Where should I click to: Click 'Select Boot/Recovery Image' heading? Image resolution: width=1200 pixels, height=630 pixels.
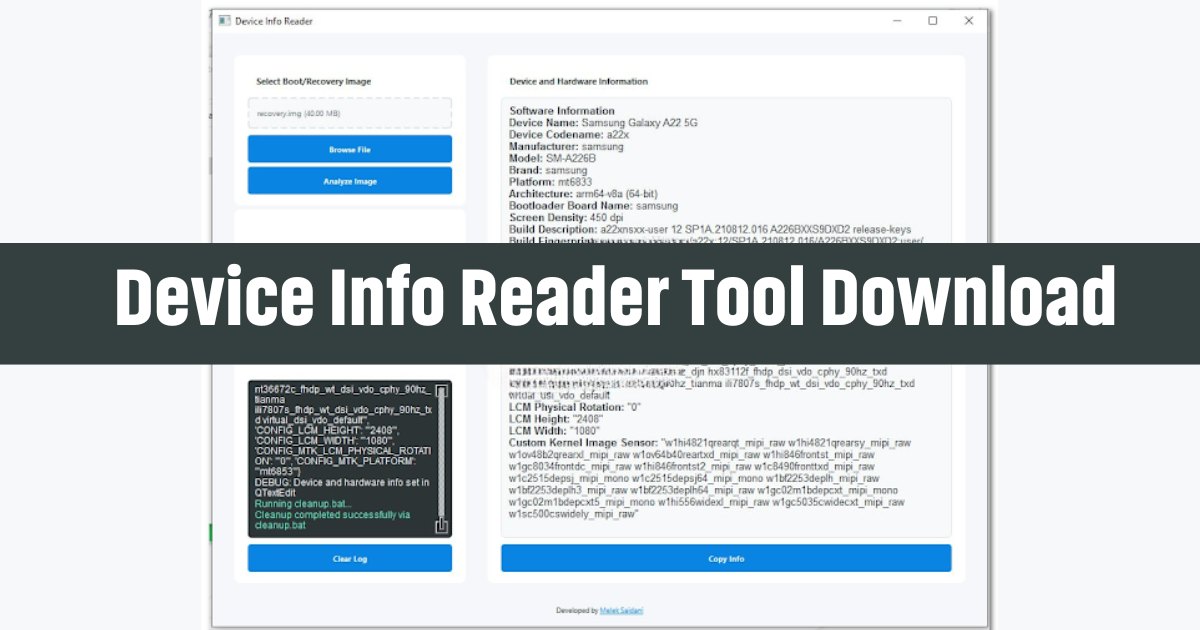[x=314, y=82]
